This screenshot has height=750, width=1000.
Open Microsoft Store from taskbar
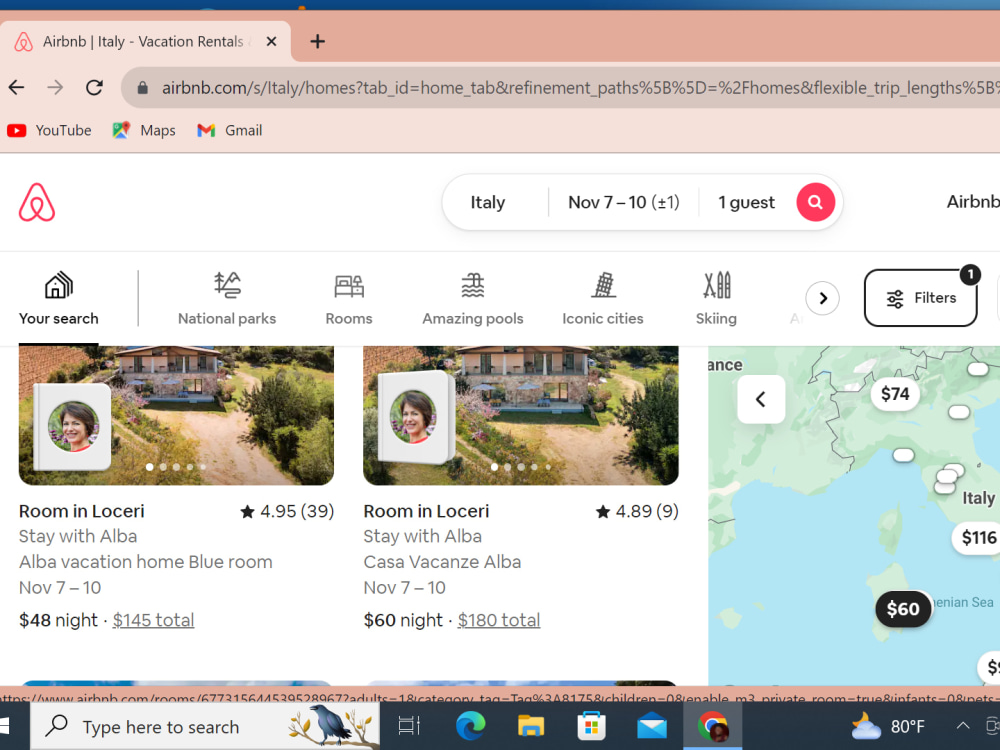(x=591, y=726)
